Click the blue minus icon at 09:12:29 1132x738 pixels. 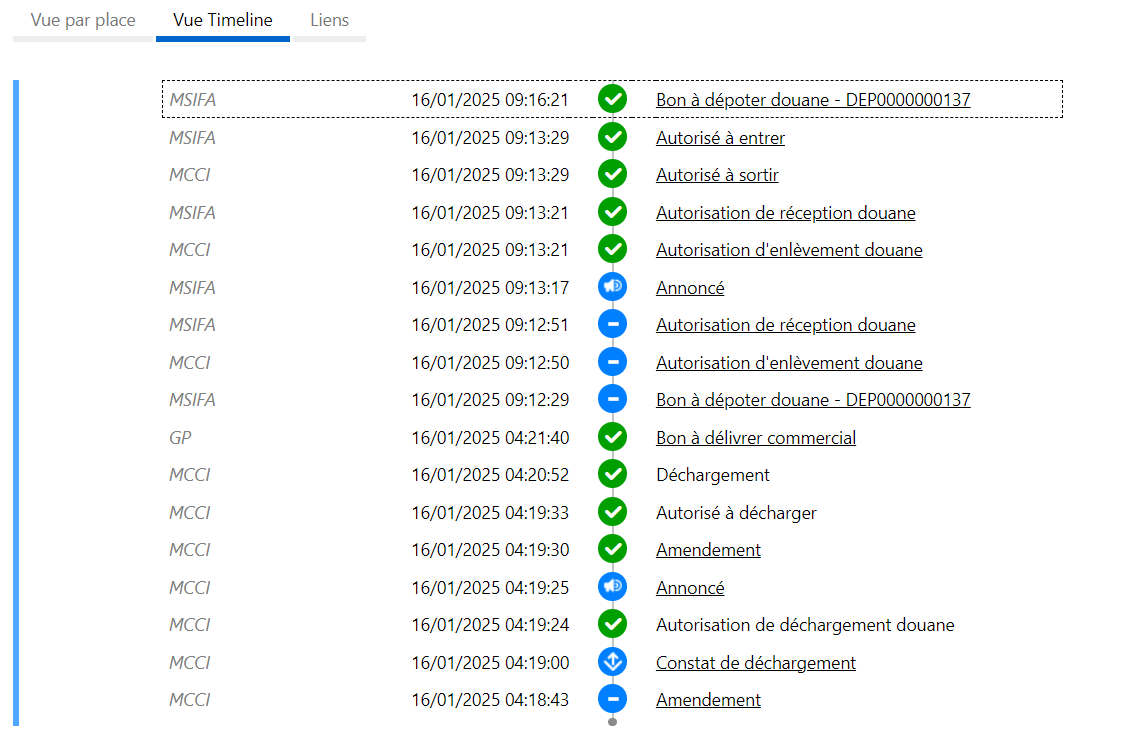612,400
